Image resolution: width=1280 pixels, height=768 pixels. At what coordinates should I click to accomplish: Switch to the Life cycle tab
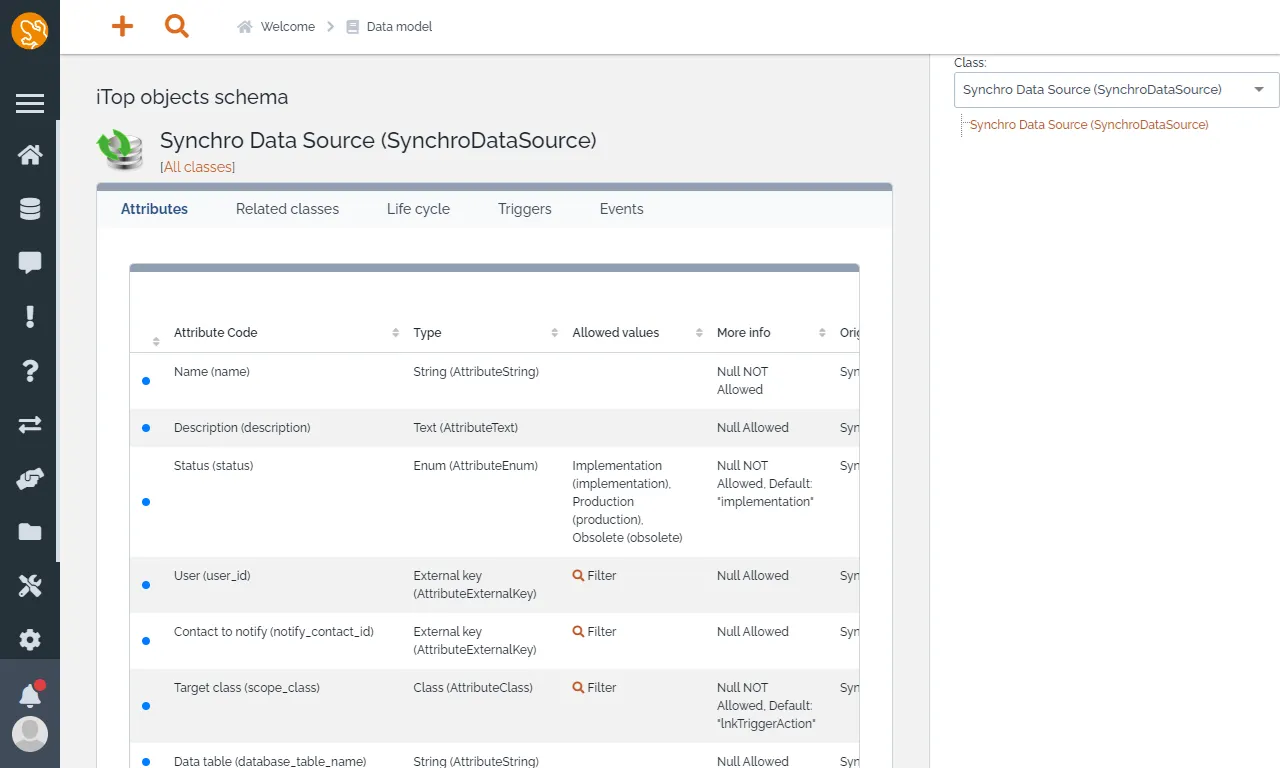point(418,209)
